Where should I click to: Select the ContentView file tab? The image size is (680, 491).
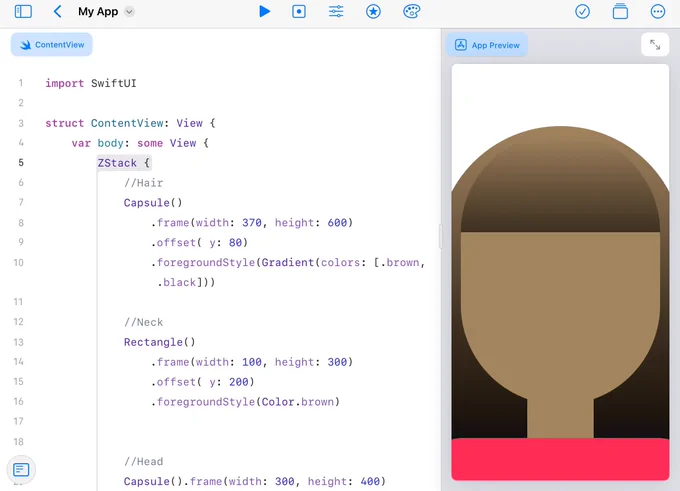point(52,45)
